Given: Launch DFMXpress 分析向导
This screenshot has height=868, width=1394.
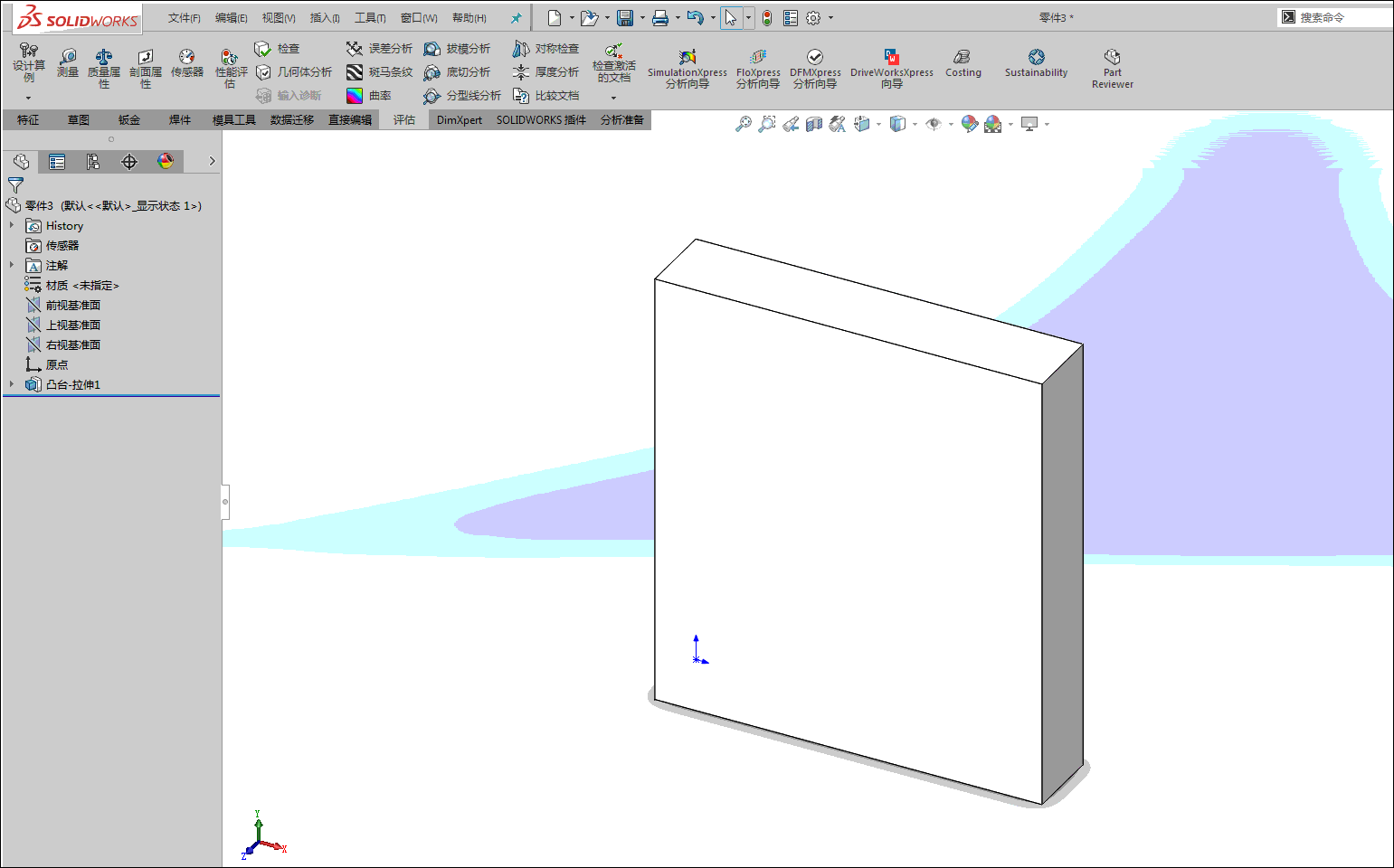Looking at the screenshot, I should click(x=815, y=69).
